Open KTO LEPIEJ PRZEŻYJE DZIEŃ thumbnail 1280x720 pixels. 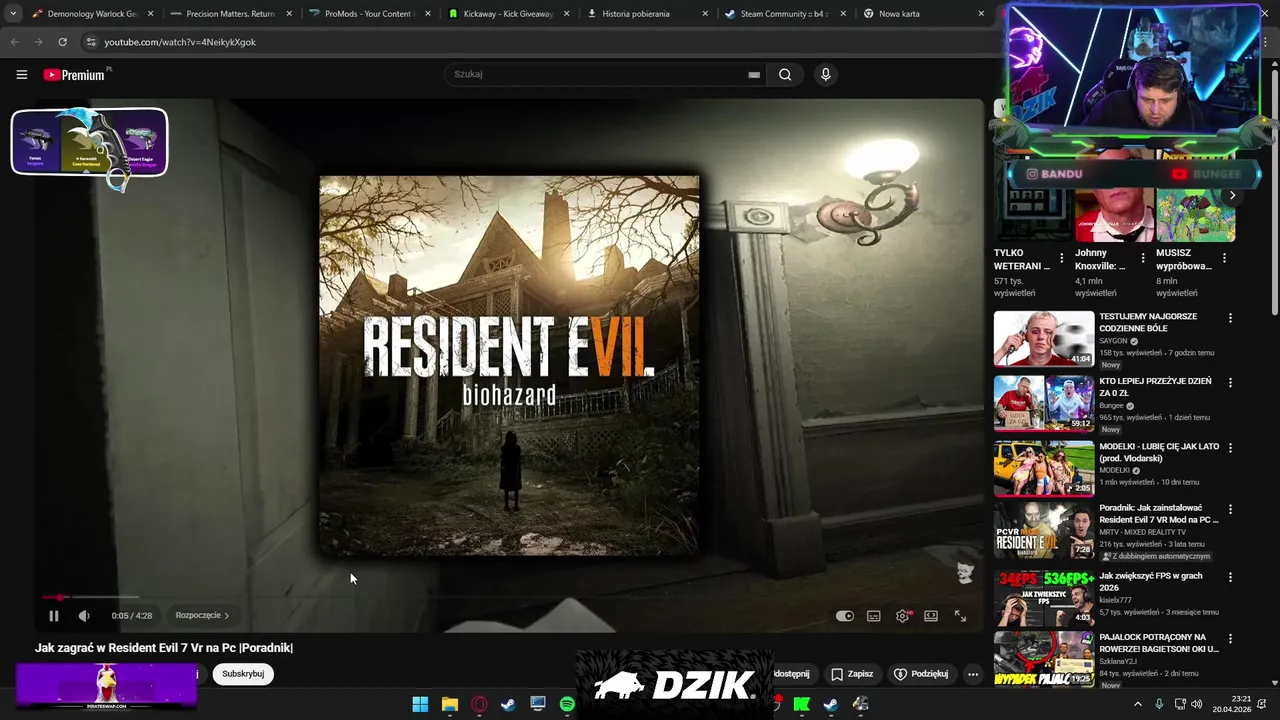[1044, 403]
